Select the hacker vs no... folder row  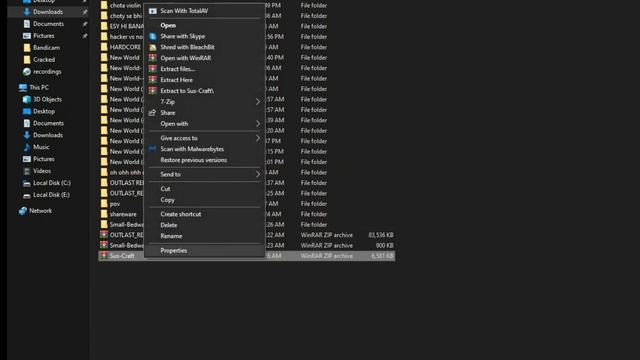click(x=247, y=37)
